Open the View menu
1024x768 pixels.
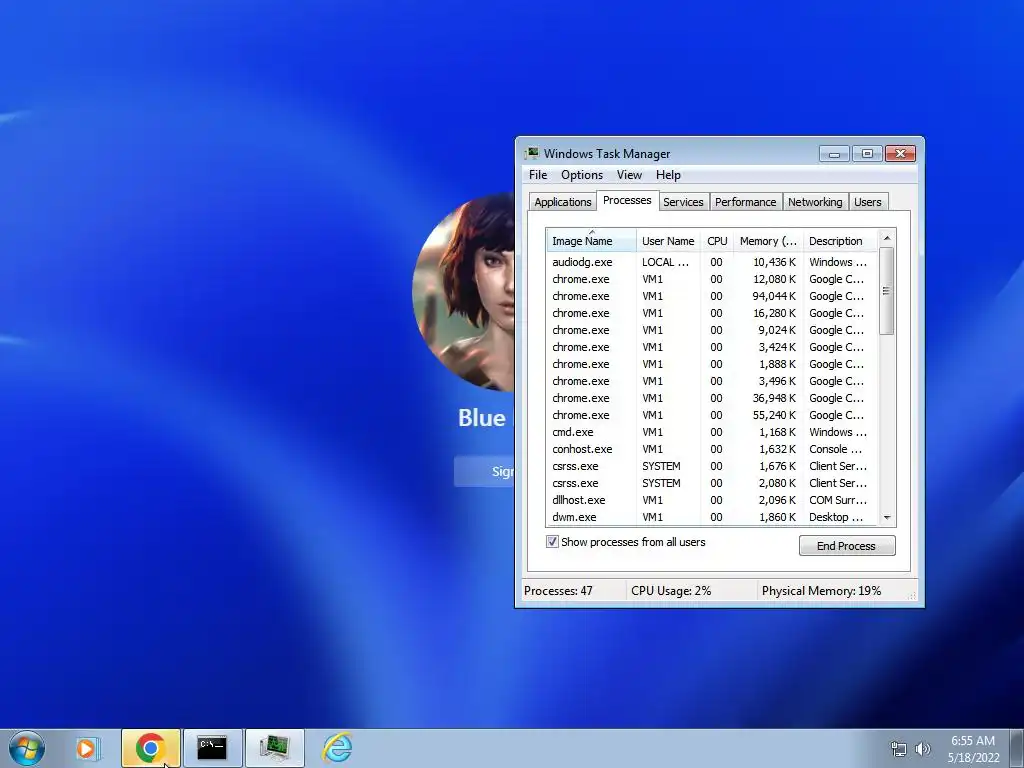point(629,175)
